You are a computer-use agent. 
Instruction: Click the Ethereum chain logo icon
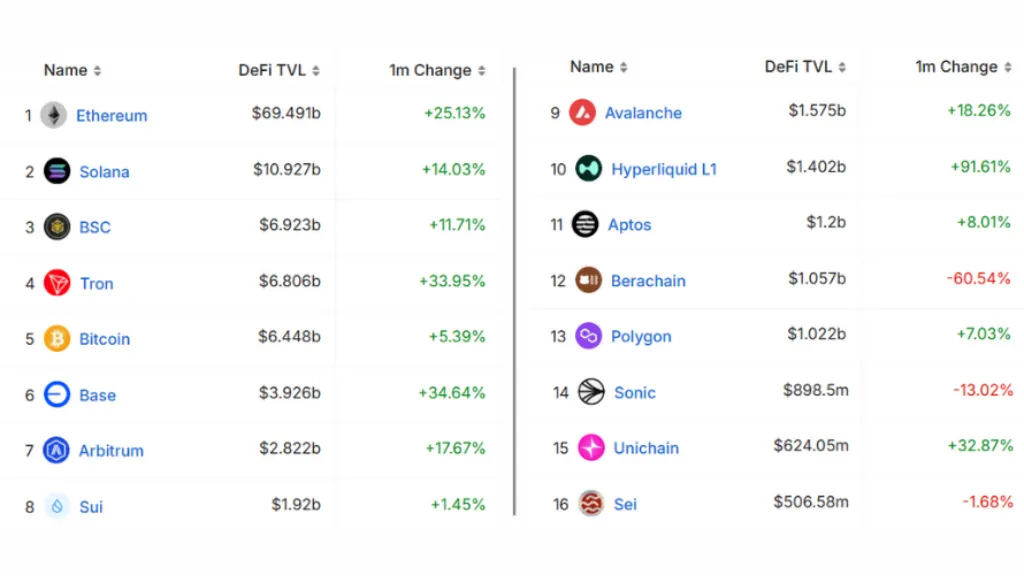[x=54, y=116]
